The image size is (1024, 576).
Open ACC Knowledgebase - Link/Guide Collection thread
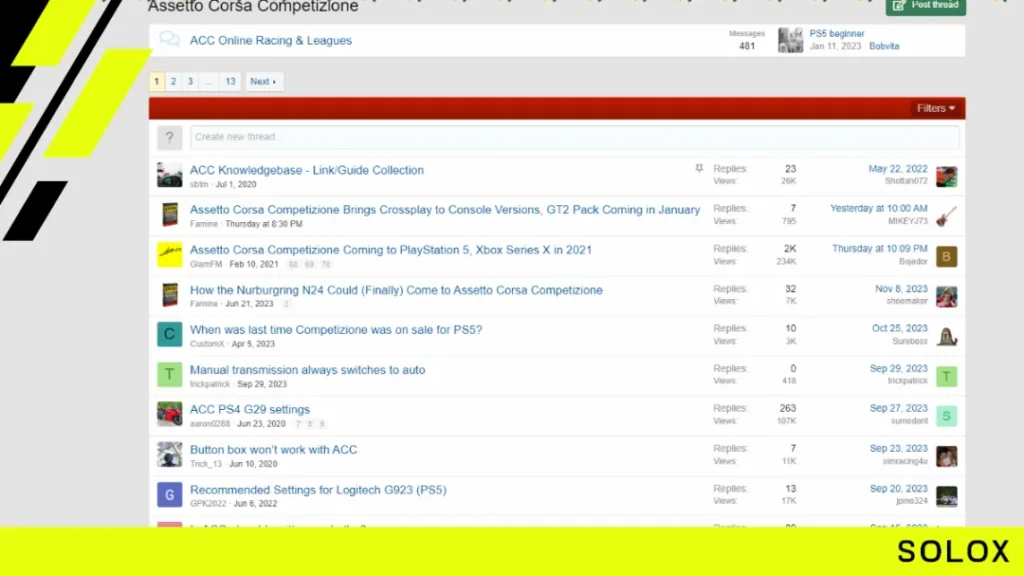click(x=306, y=170)
